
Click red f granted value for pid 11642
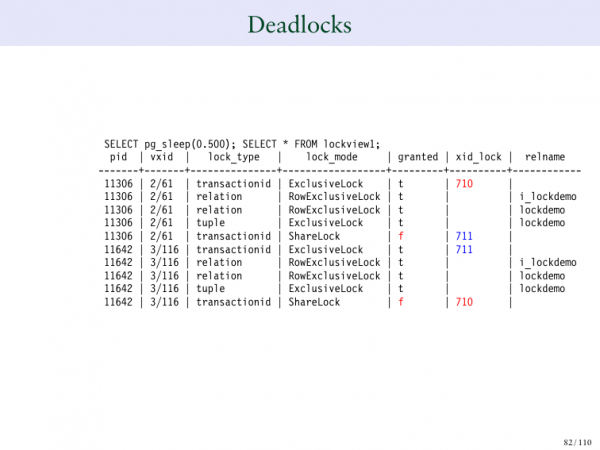400,301
